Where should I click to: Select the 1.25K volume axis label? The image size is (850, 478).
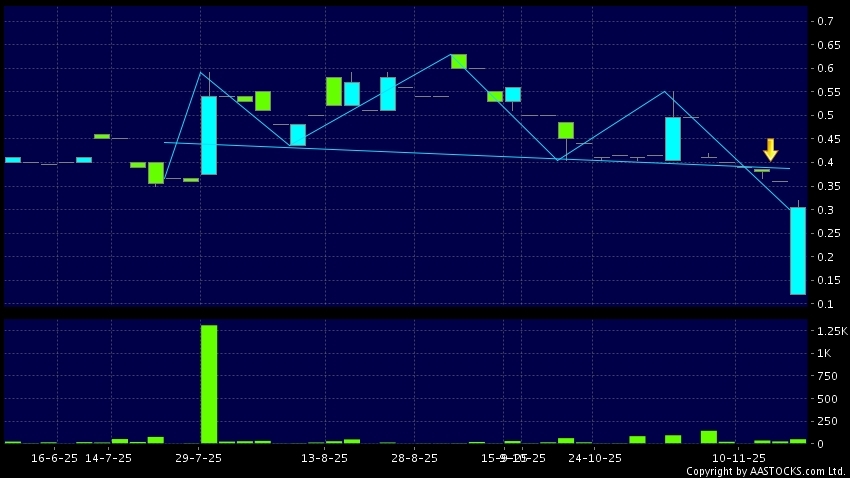[x=831, y=331]
